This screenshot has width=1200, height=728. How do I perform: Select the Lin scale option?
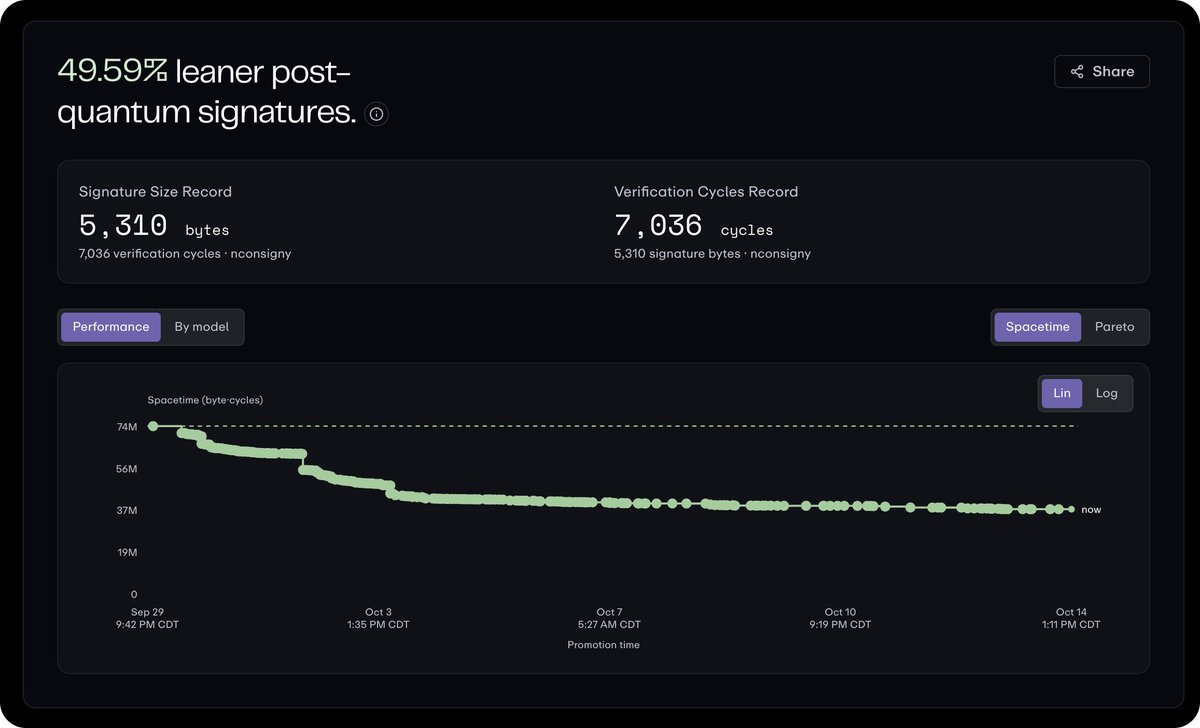tap(1061, 393)
